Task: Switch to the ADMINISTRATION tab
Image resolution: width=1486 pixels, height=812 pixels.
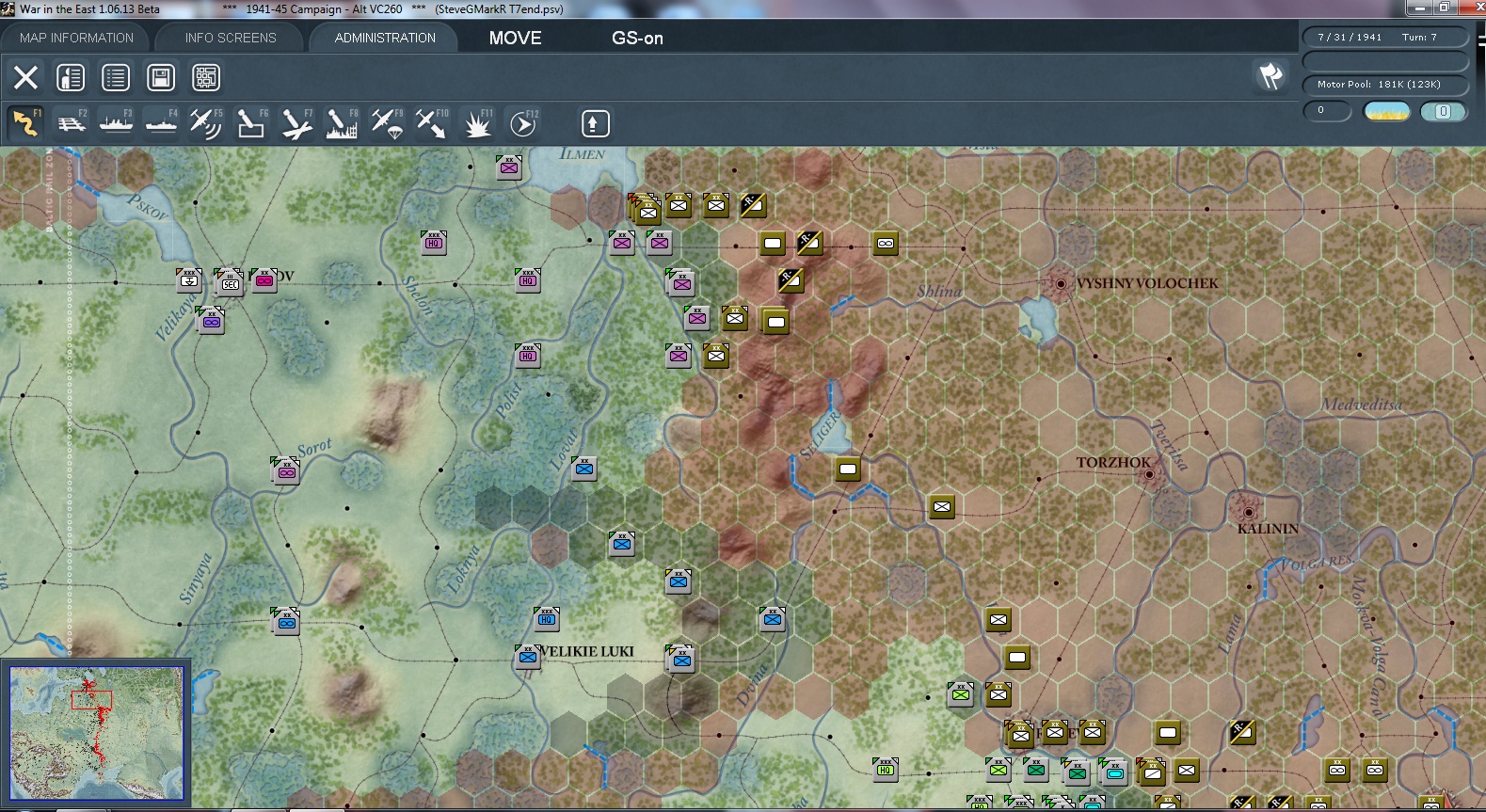Action: 385,38
